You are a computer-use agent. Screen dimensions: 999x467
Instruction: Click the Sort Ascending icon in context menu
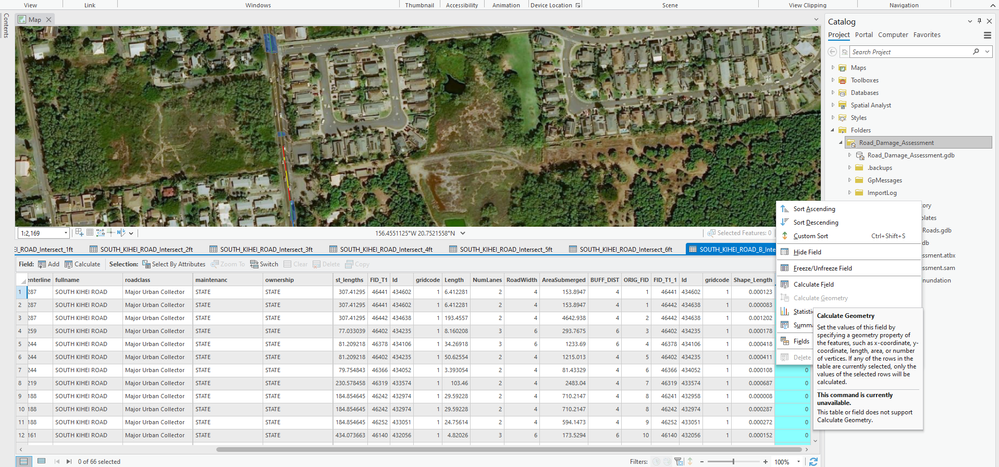point(784,209)
